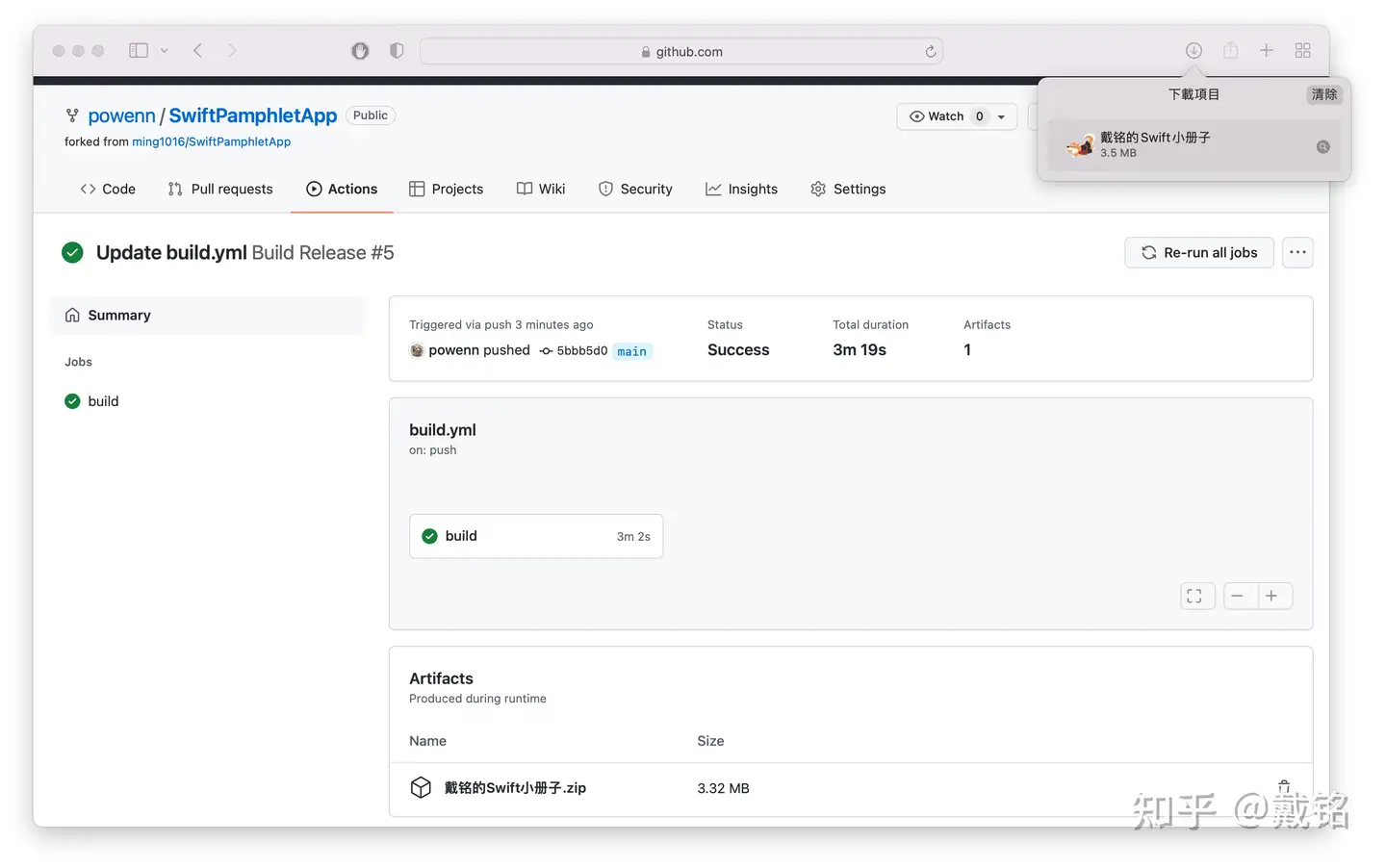
Task: Open the Security tab
Action: coord(635,190)
